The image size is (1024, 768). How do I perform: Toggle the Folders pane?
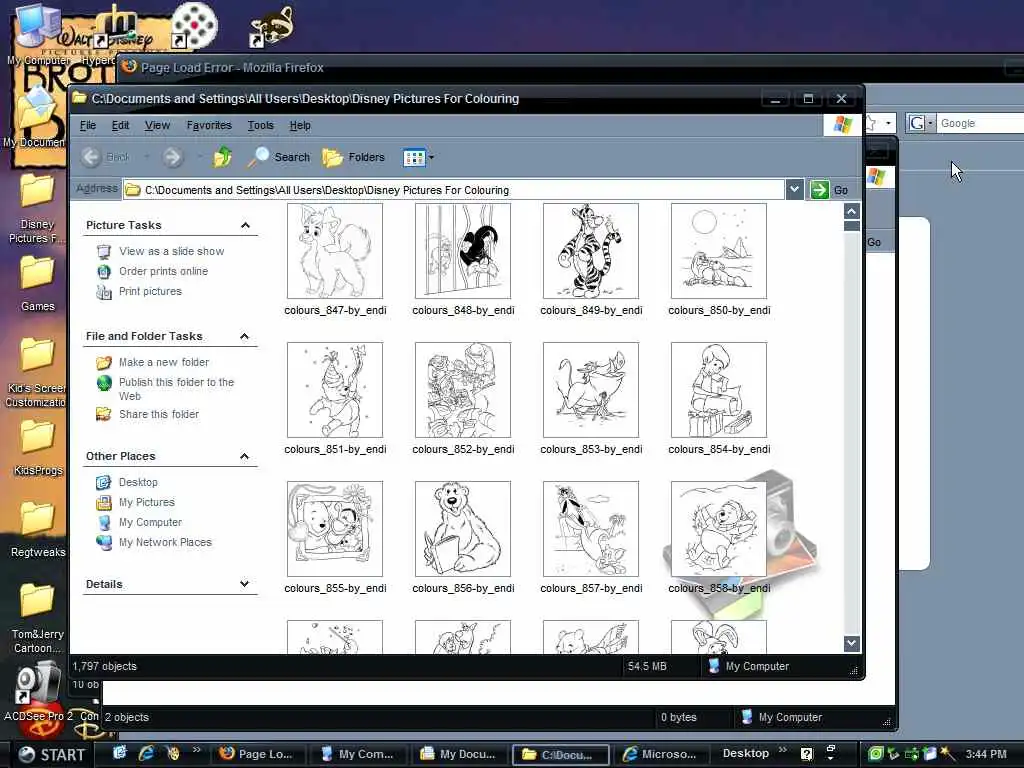click(353, 157)
